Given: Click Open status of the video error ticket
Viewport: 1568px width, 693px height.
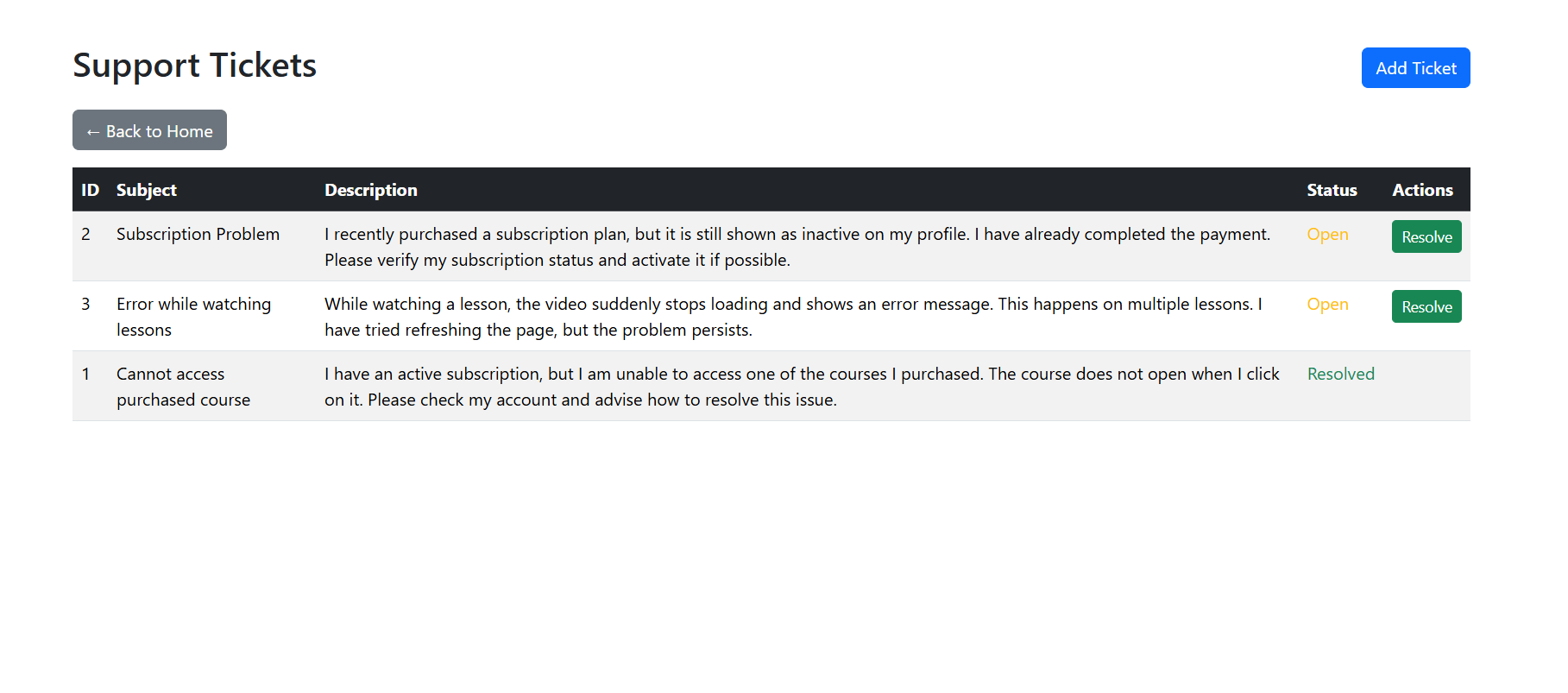Looking at the screenshot, I should click(1326, 305).
